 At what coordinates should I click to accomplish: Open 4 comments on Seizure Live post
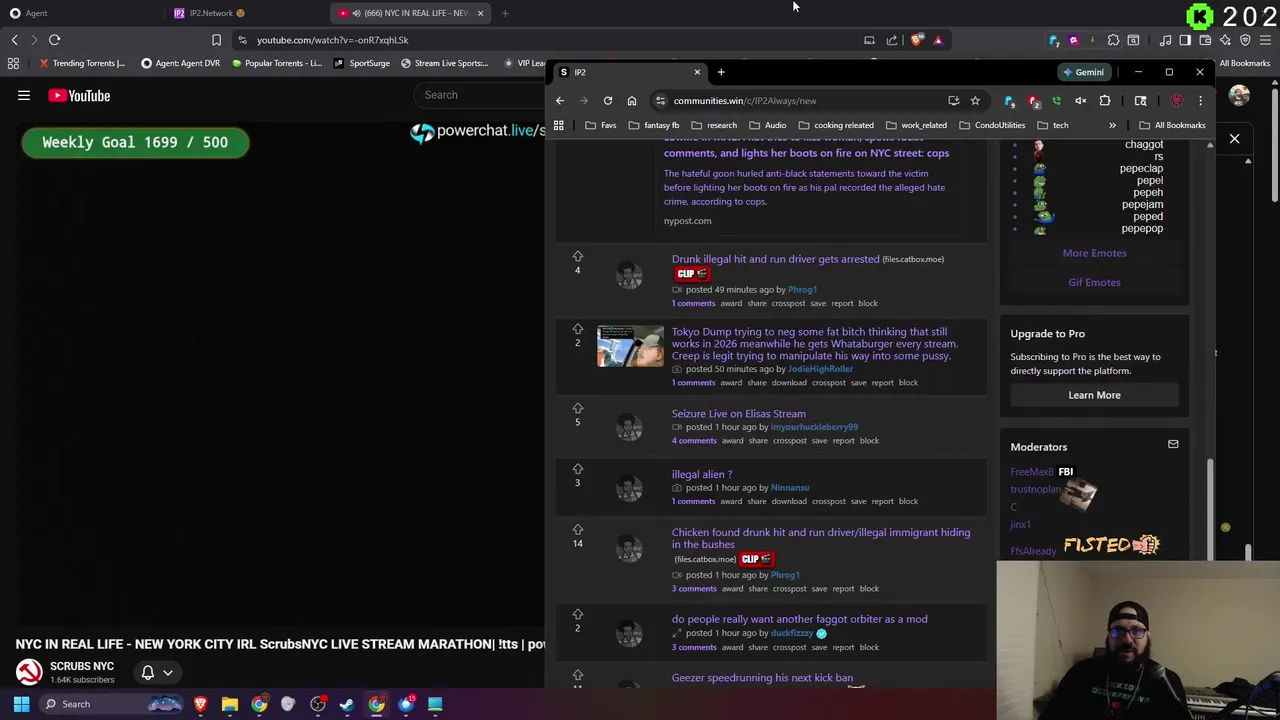pyautogui.click(x=694, y=440)
